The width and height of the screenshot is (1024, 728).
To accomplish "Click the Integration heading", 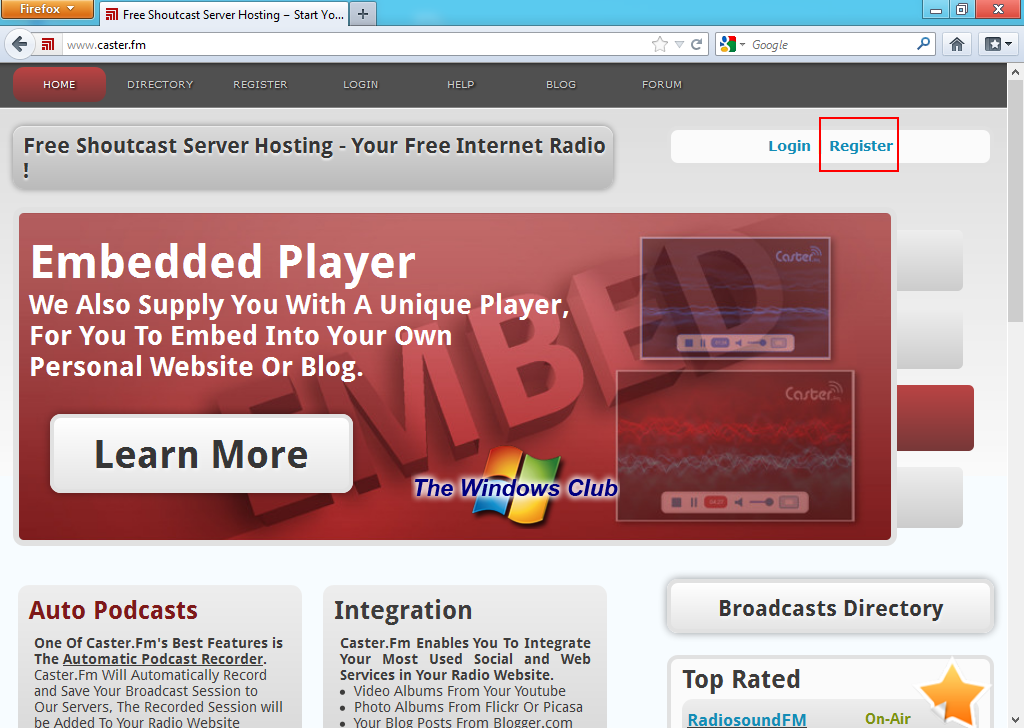I will tap(403, 610).
